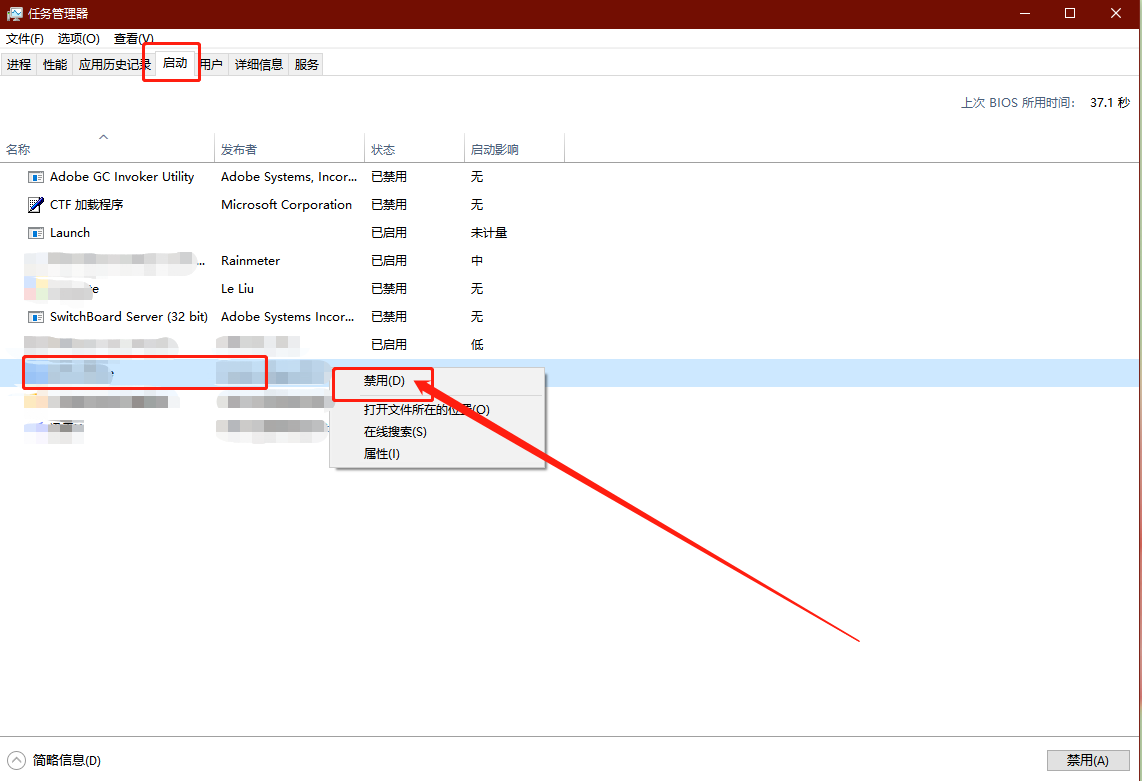This screenshot has height=781, width=1142.
Task: Click the SwitchBoard Server (32 bit) icon
Action: (x=36, y=317)
